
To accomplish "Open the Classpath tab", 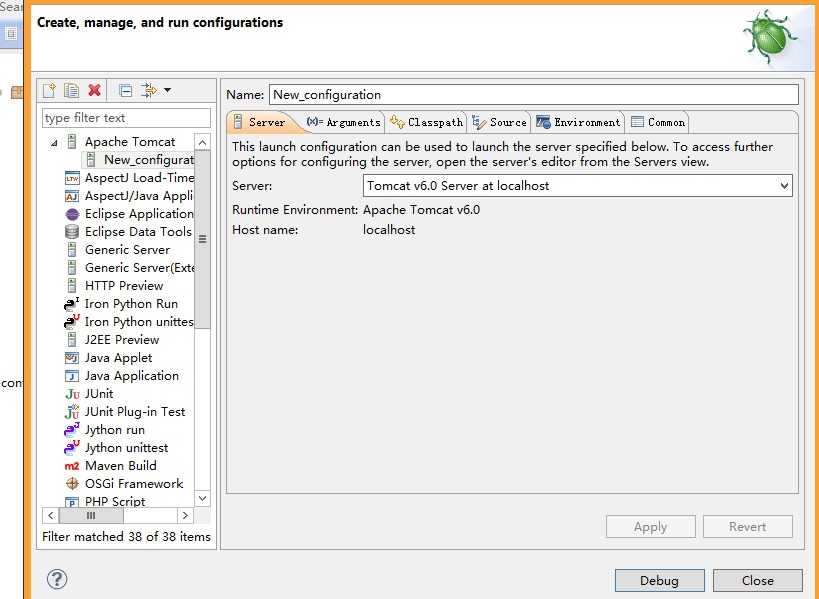I will 426,122.
